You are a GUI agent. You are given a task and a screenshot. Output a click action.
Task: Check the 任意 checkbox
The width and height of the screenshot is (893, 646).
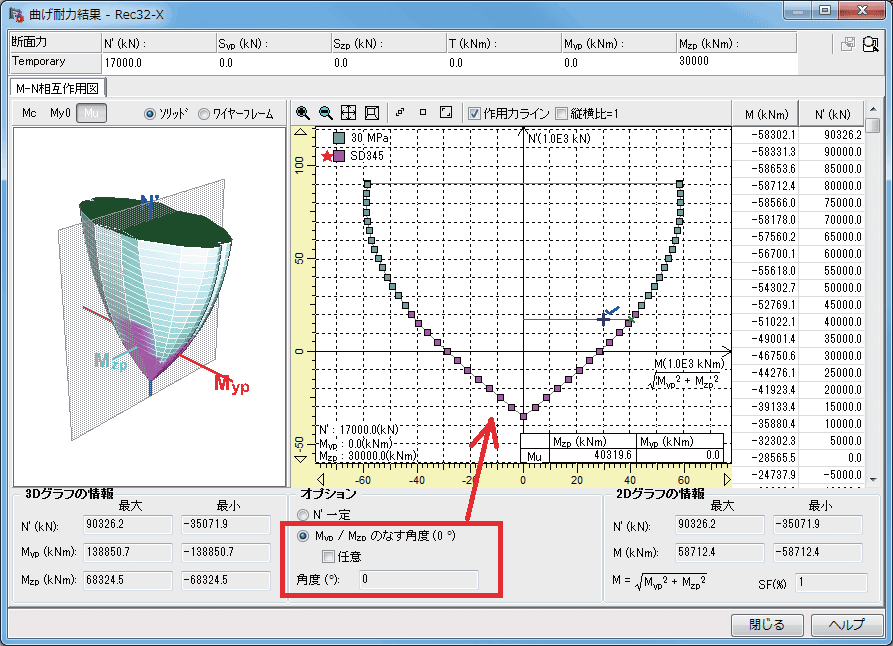tap(328, 556)
